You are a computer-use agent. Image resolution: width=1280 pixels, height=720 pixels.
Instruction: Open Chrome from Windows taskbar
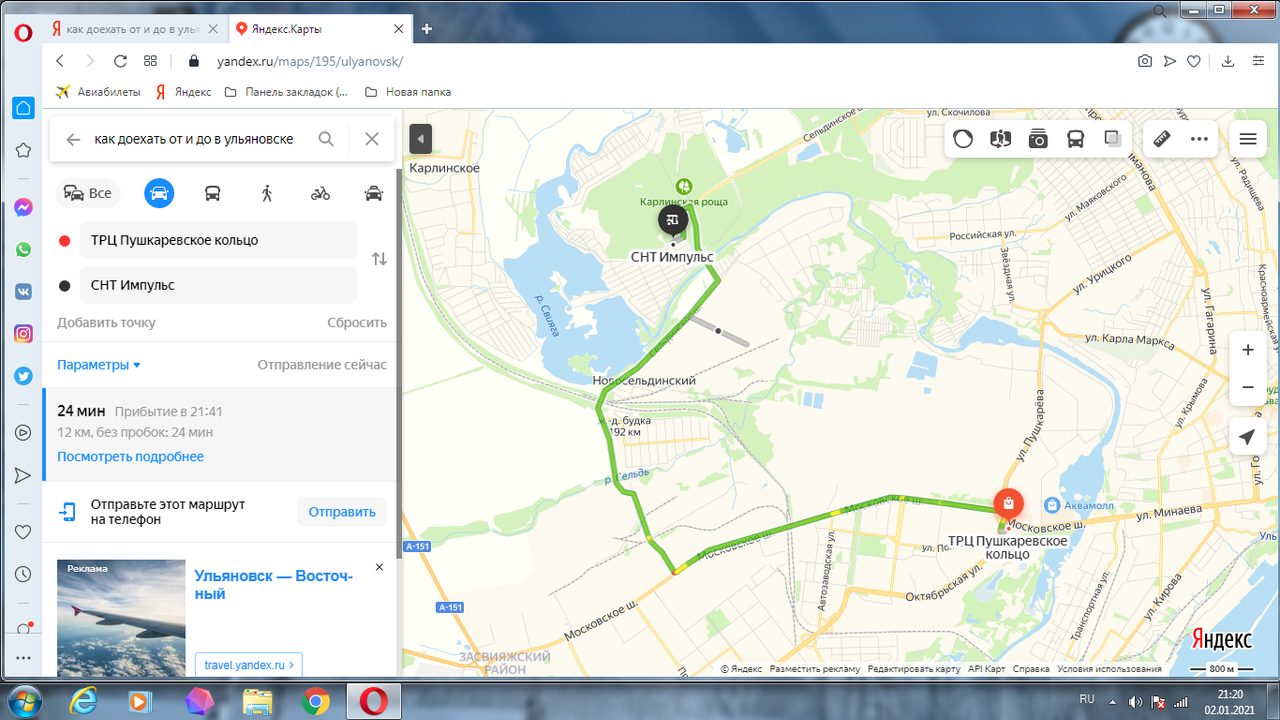tap(315, 703)
